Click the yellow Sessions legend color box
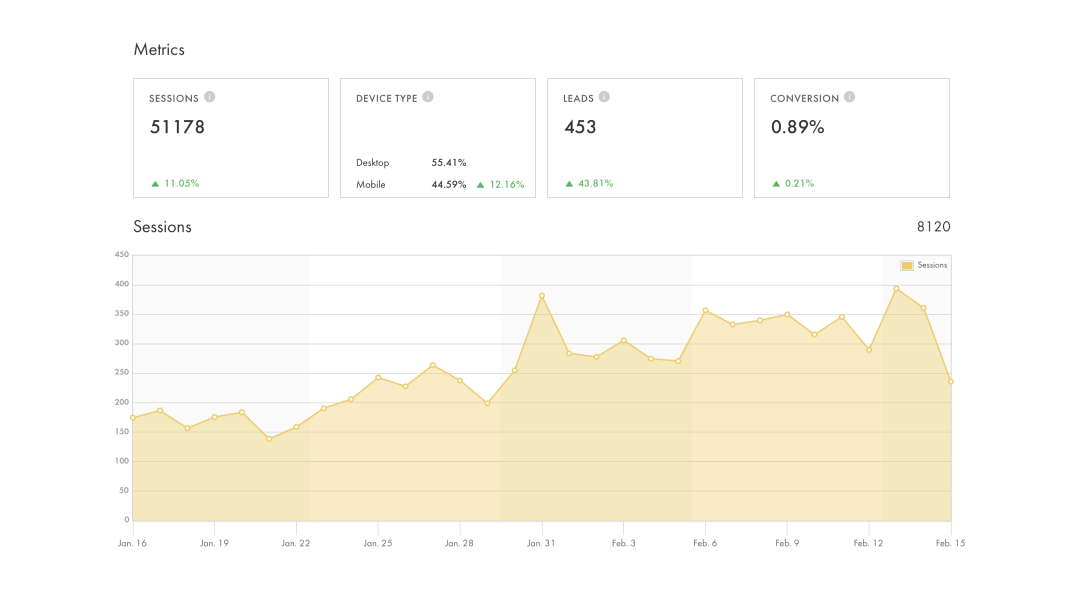Viewport: 1084px width, 590px height. pos(907,265)
